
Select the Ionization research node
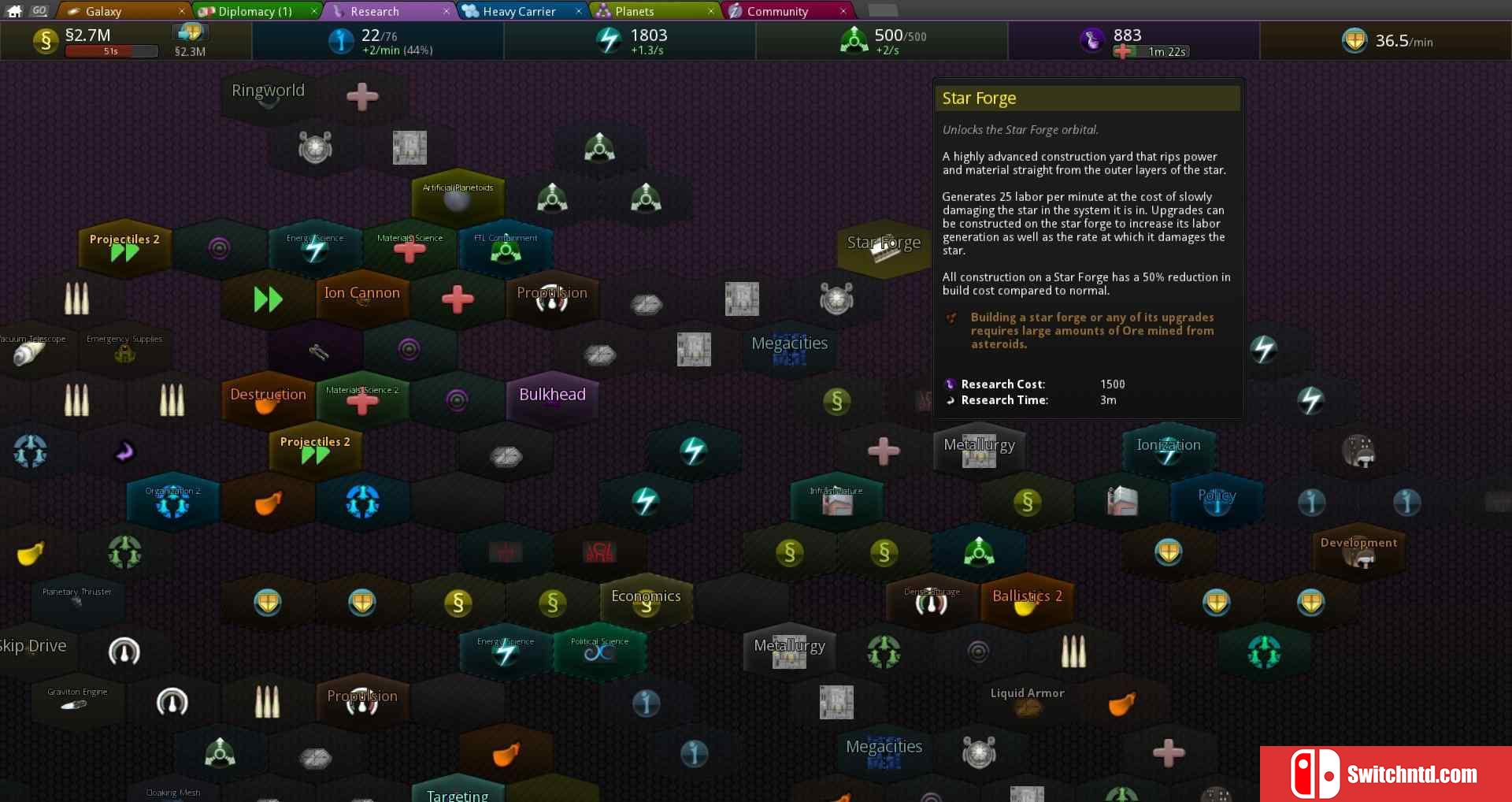coord(1169,450)
